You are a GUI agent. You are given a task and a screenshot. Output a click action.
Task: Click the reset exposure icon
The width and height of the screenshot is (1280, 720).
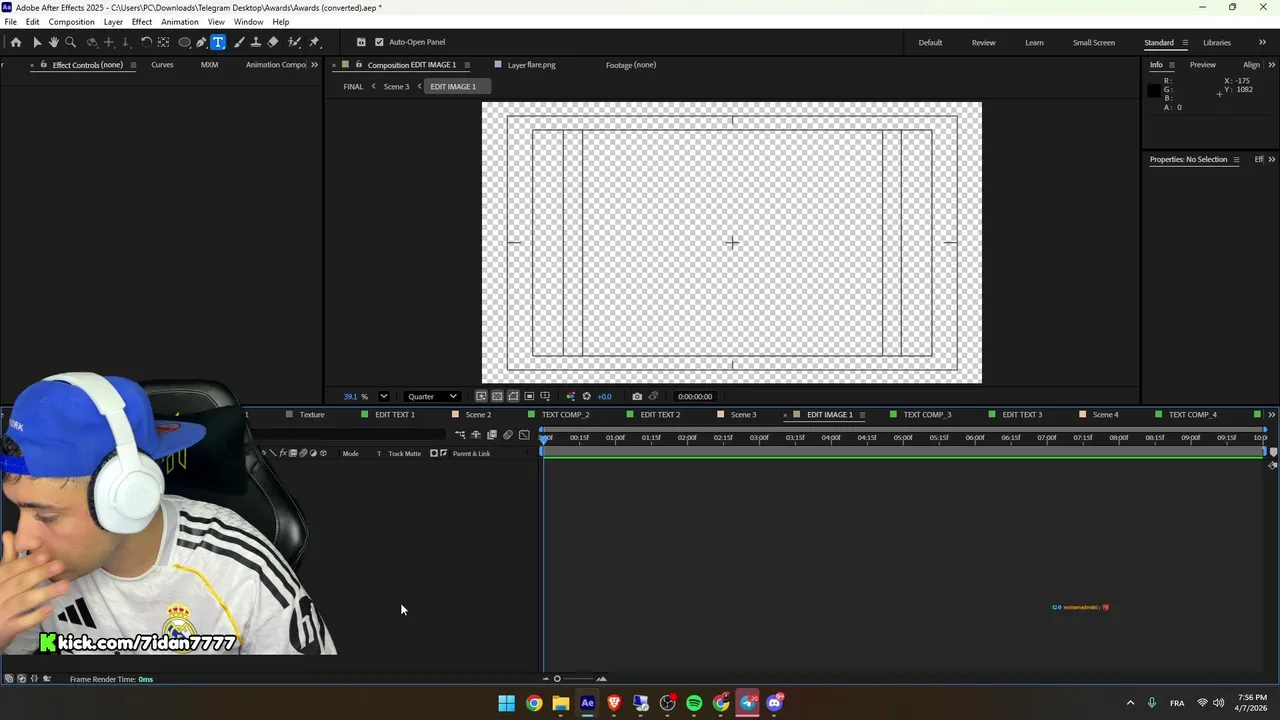coord(586,396)
